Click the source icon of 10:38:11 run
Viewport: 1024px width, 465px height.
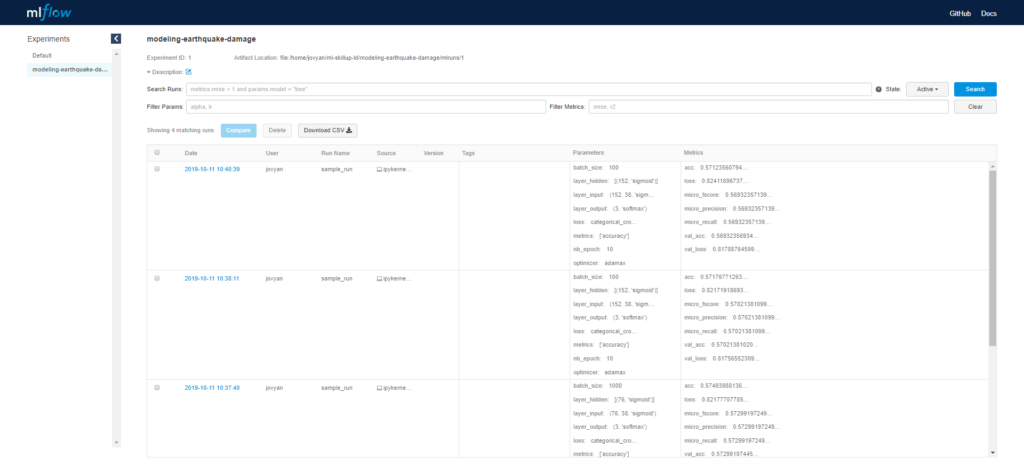(379, 278)
